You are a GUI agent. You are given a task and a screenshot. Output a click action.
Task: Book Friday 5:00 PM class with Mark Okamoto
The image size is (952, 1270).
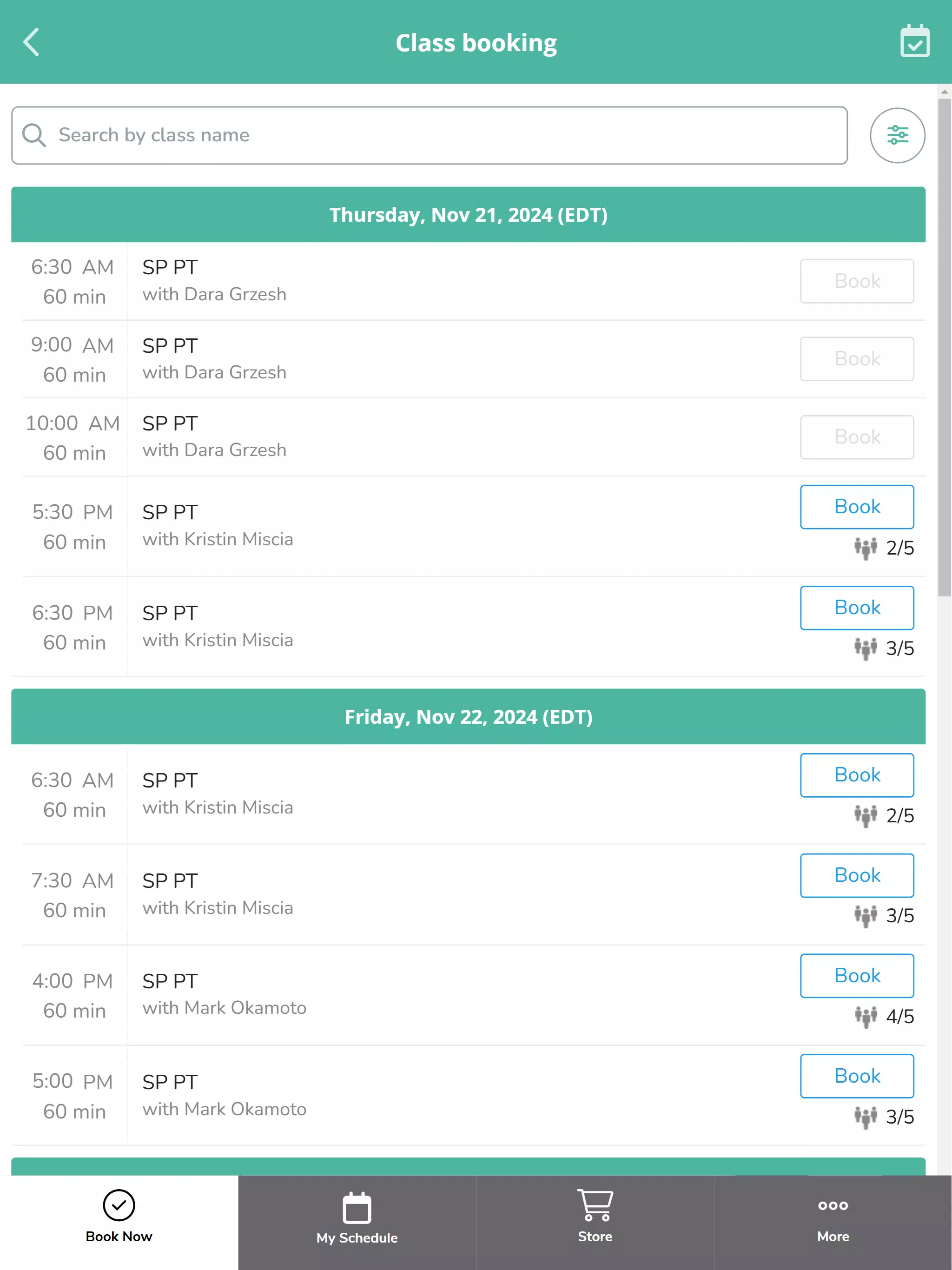coord(857,1076)
